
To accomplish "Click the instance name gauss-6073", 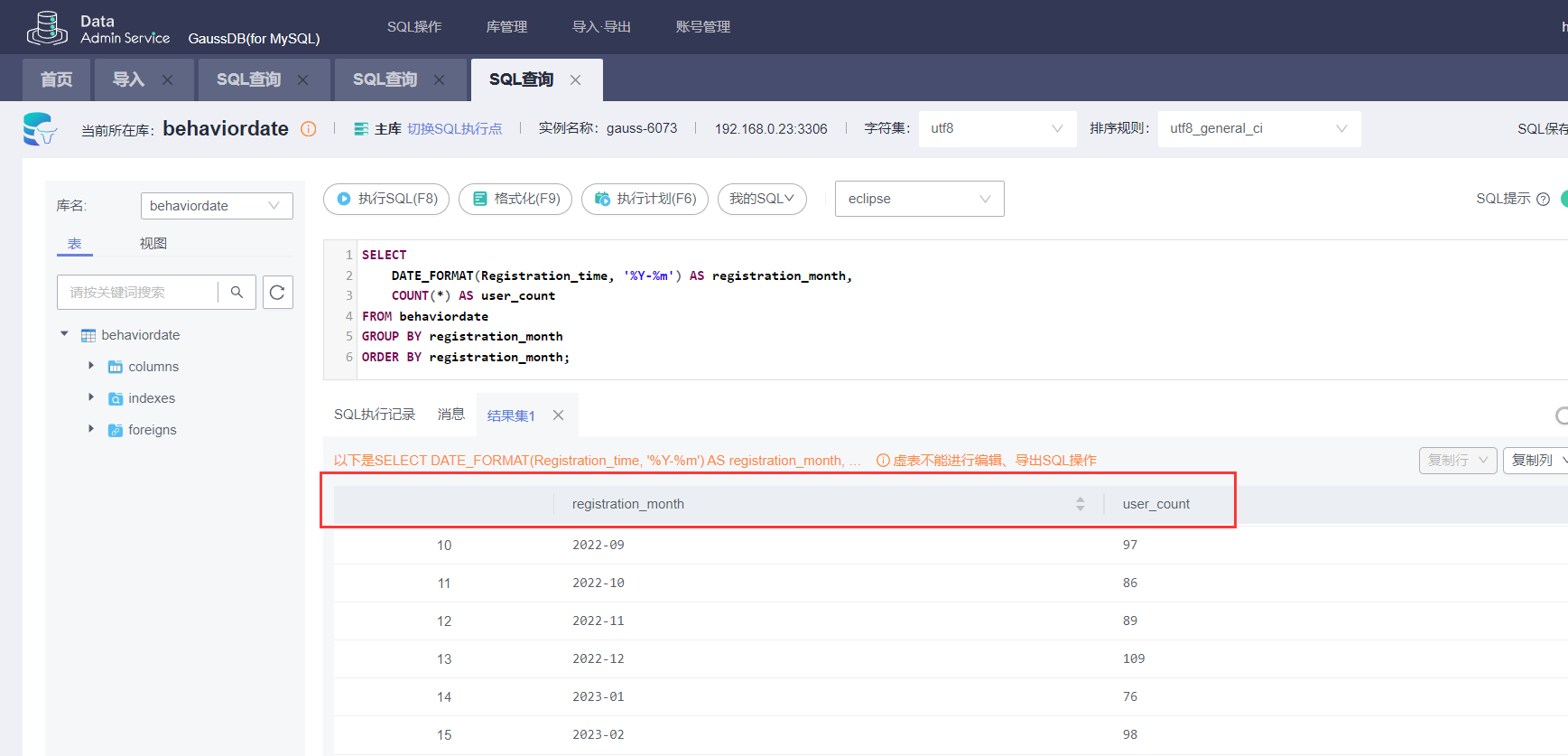I will coord(642,128).
